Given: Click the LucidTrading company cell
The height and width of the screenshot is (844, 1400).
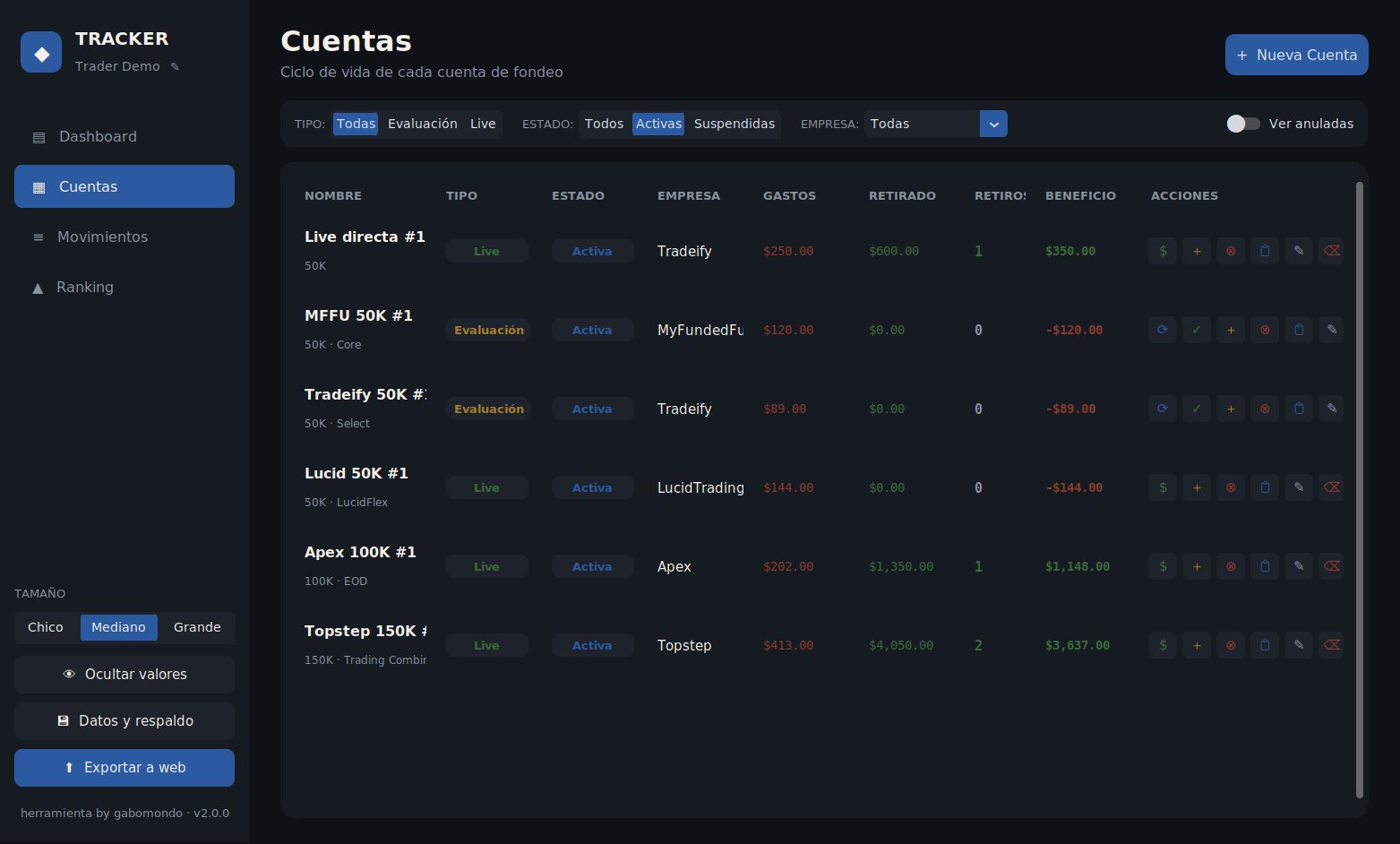Looking at the screenshot, I should [700, 487].
